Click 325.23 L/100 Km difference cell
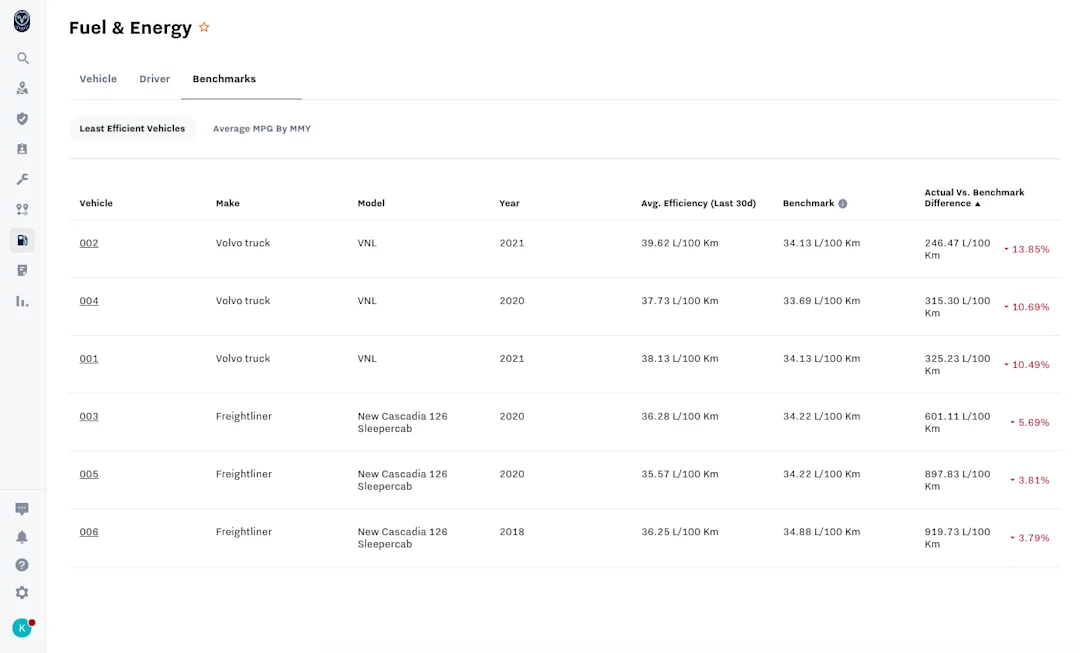 point(957,365)
